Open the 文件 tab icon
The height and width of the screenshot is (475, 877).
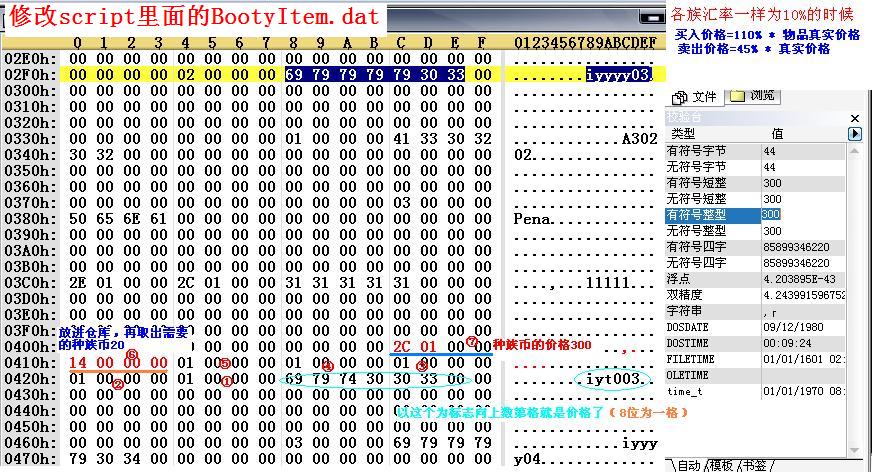(x=680, y=97)
